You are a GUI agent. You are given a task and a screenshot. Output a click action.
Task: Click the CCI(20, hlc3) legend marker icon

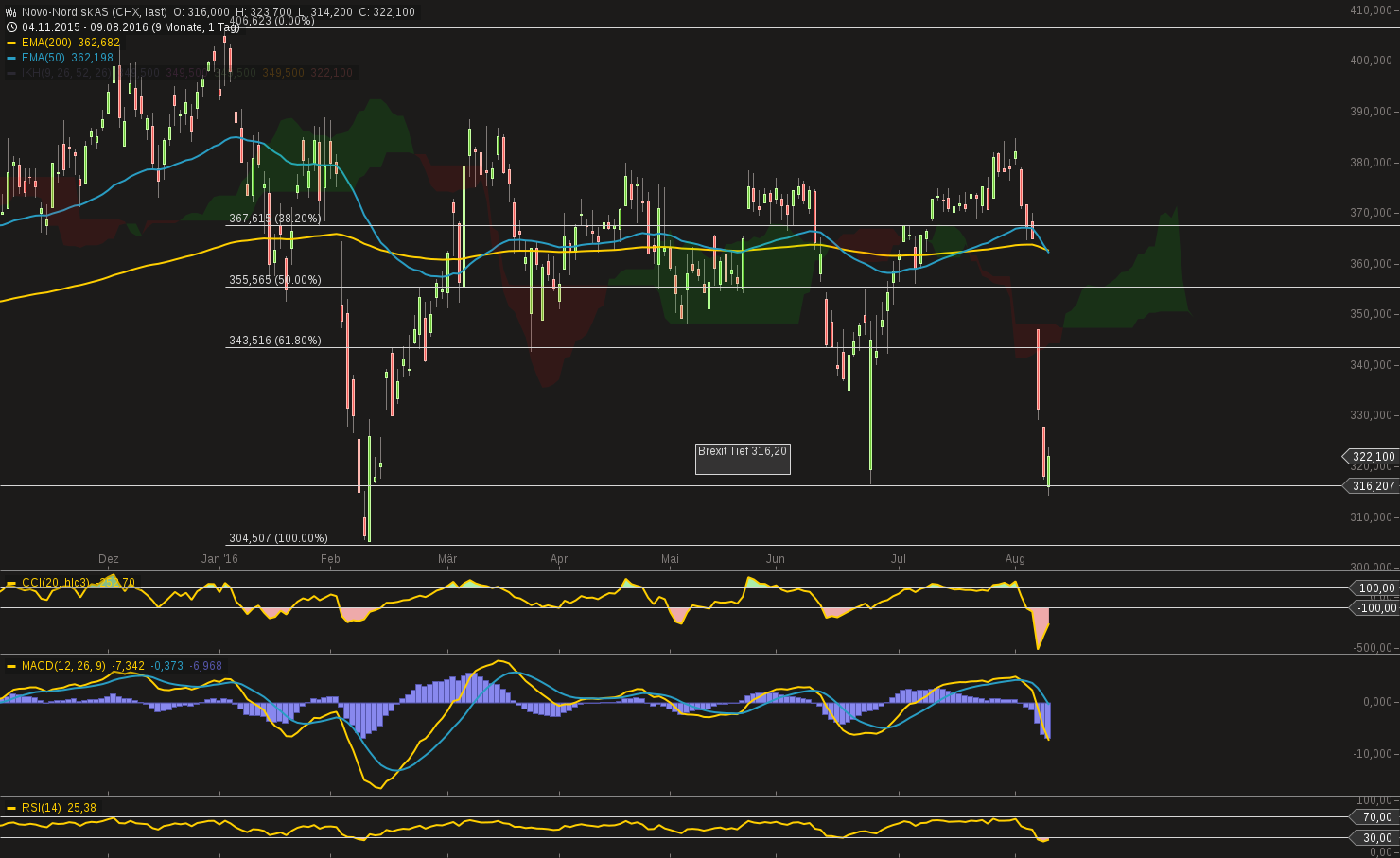pos(11,583)
